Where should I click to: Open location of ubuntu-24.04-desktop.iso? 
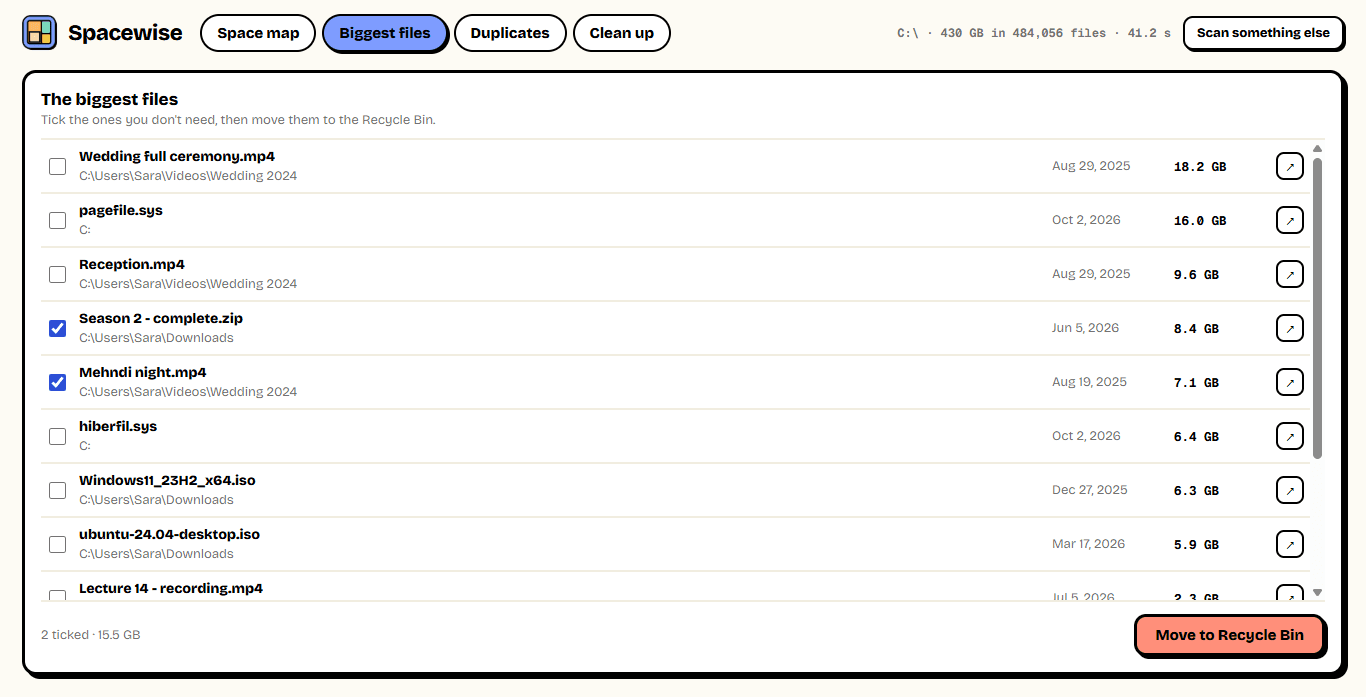pyautogui.click(x=1290, y=544)
